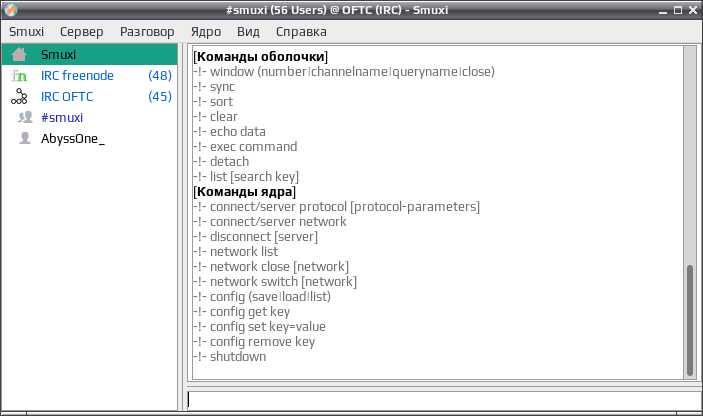
Task: Click the window command help line
Action: point(344,72)
